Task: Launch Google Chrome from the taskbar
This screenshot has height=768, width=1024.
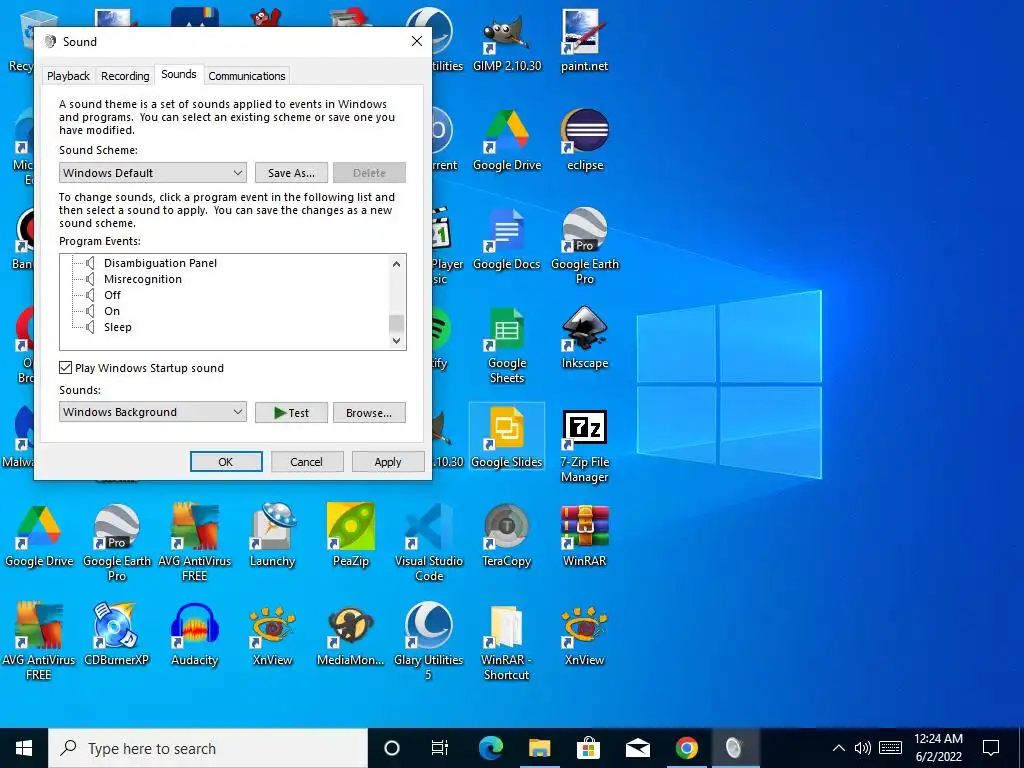Action: coord(686,748)
